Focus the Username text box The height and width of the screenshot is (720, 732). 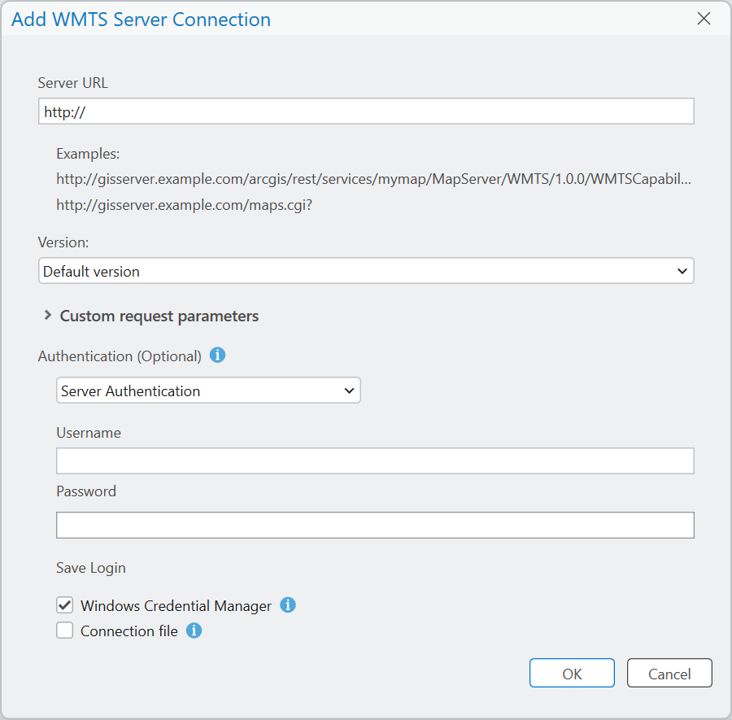click(x=374, y=461)
